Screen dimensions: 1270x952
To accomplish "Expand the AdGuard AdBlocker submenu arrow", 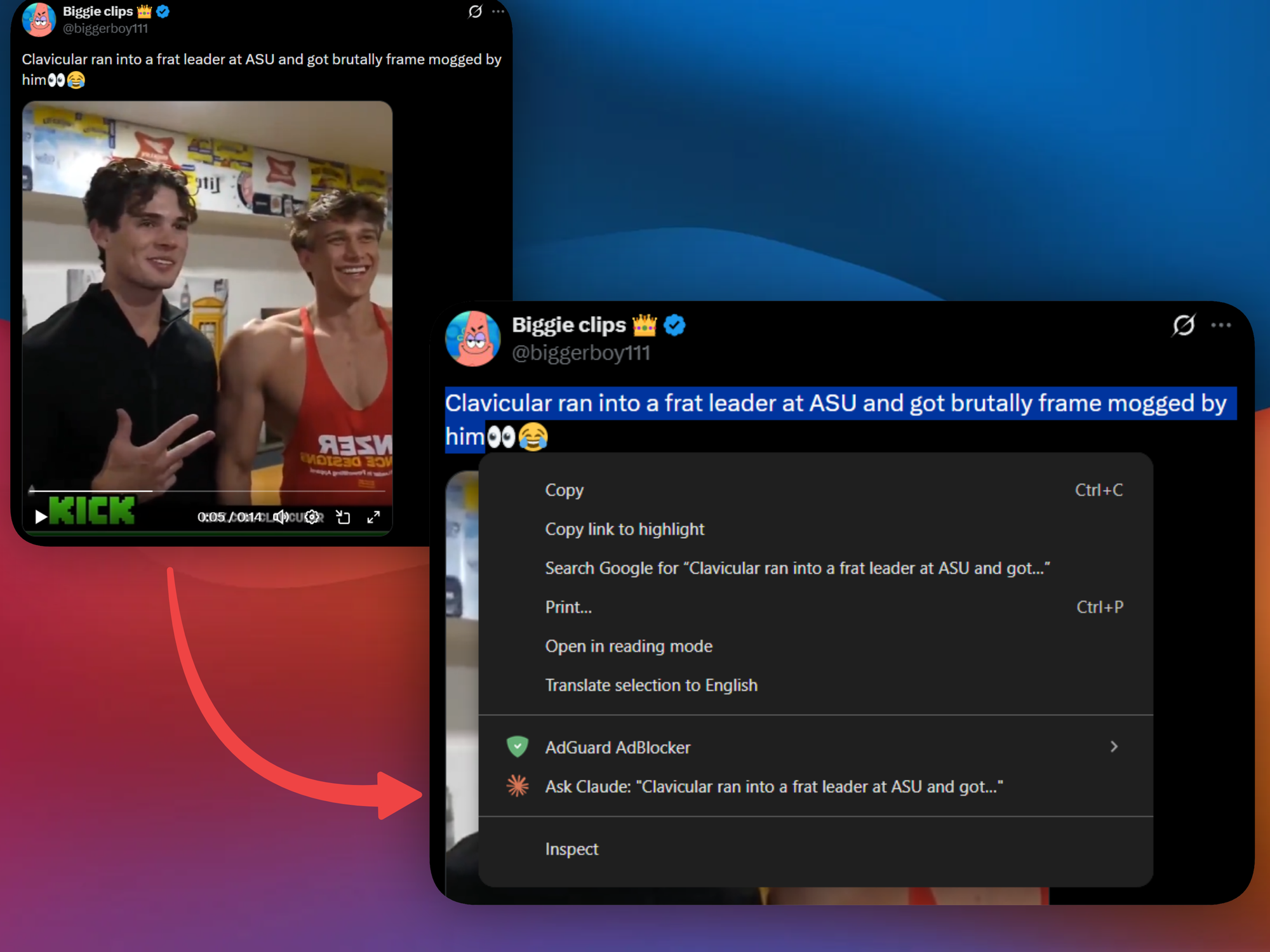I will (x=1114, y=747).
